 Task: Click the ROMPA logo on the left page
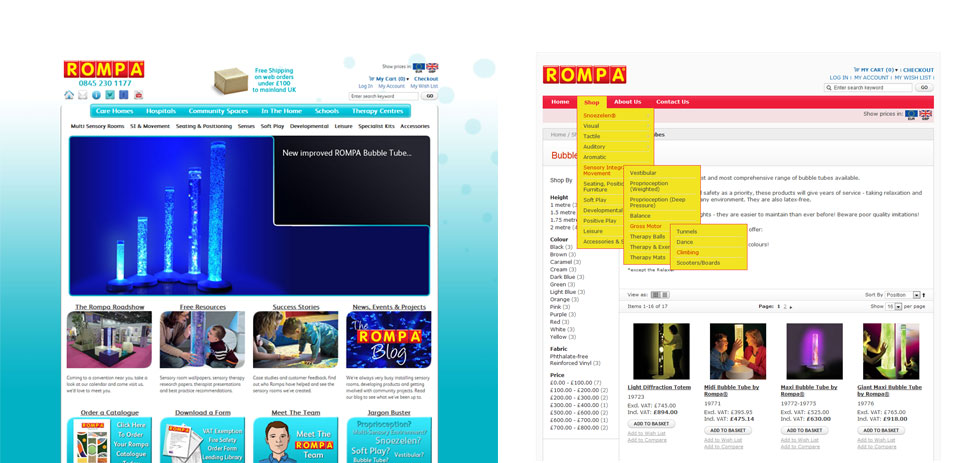click(x=104, y=69)
